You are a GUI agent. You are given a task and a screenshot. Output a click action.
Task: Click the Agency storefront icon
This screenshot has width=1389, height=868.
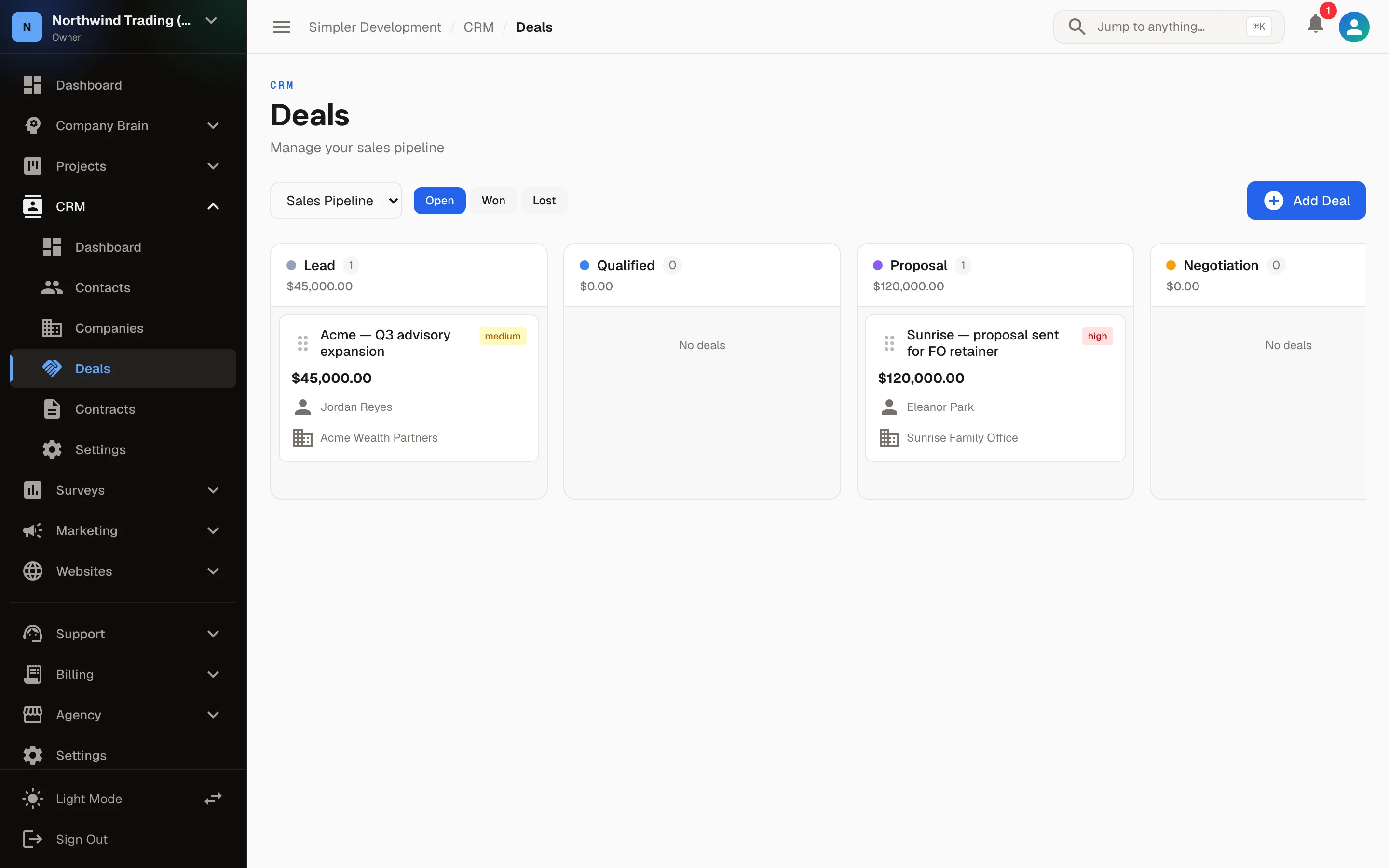(x=33, y=715)
